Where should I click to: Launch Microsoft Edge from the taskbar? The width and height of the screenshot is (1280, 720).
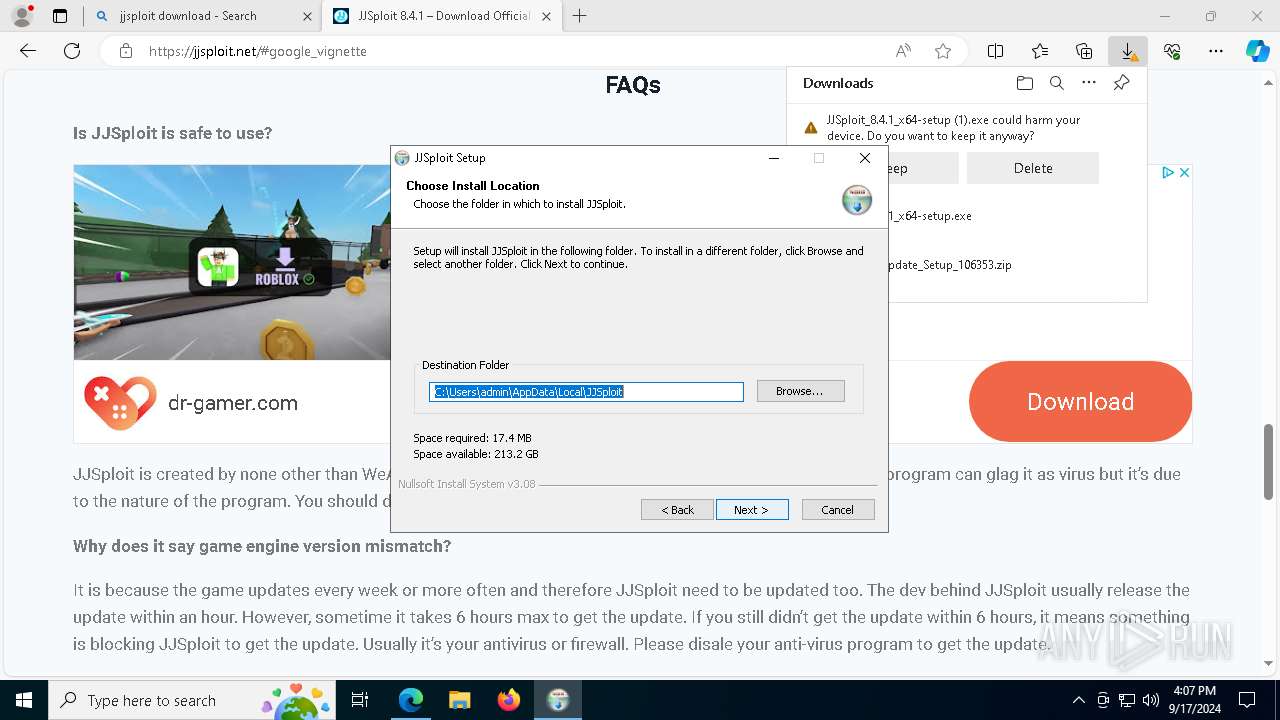pos(411,700)
